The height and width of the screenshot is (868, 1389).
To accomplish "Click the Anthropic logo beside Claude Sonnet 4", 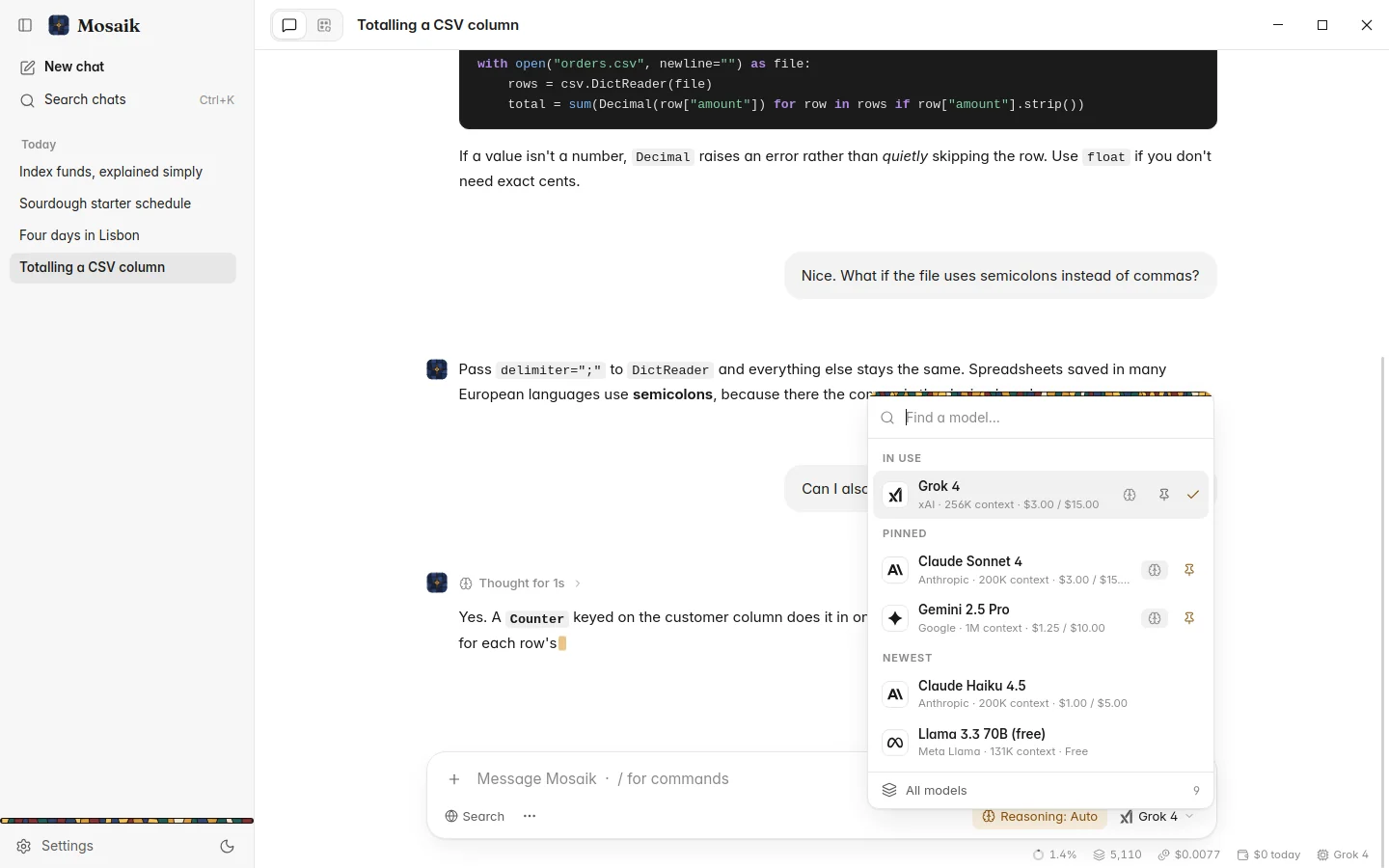I will coord(895,570).
